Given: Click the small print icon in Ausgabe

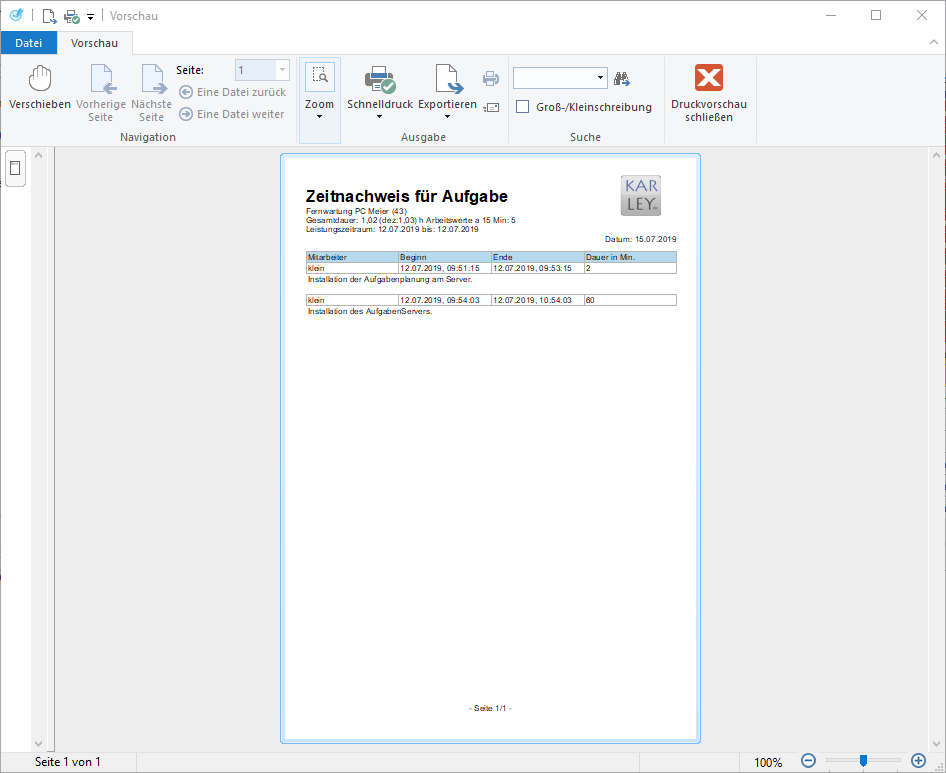Looking at the screenshot, I should click(491, 79).
